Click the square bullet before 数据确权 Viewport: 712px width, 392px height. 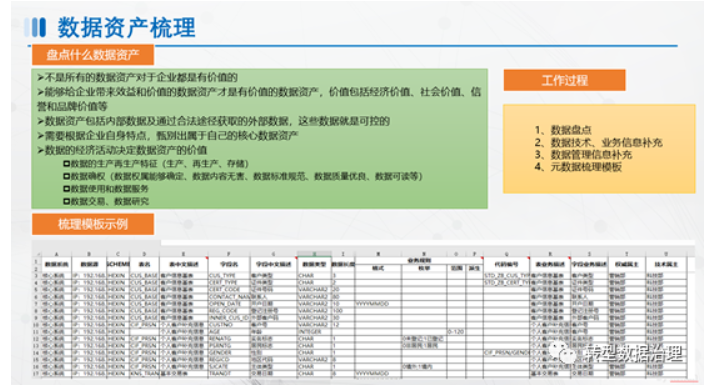tap(66, 176)
